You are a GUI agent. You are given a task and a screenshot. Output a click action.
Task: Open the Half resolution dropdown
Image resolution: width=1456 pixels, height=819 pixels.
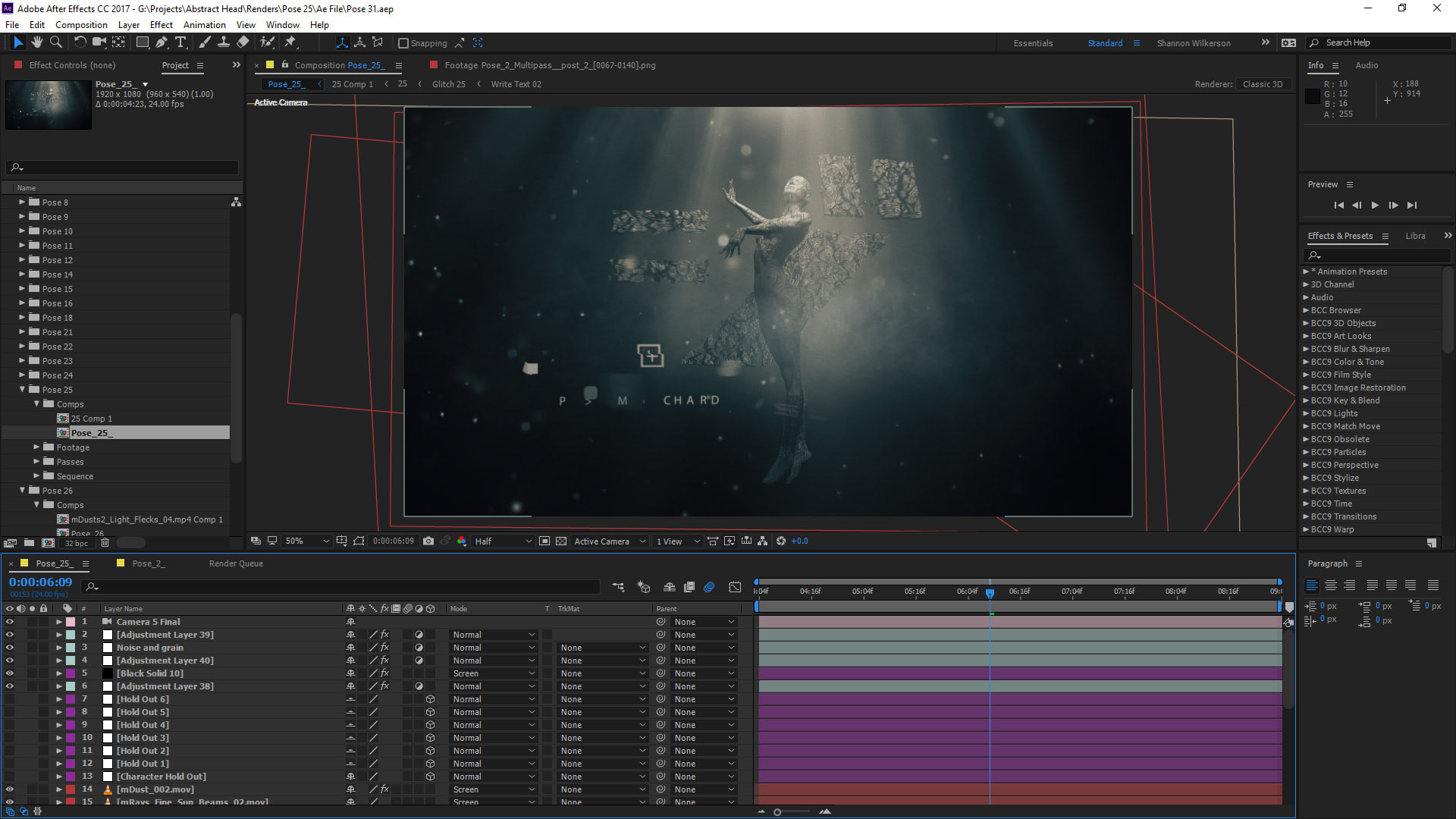(503, 541)
